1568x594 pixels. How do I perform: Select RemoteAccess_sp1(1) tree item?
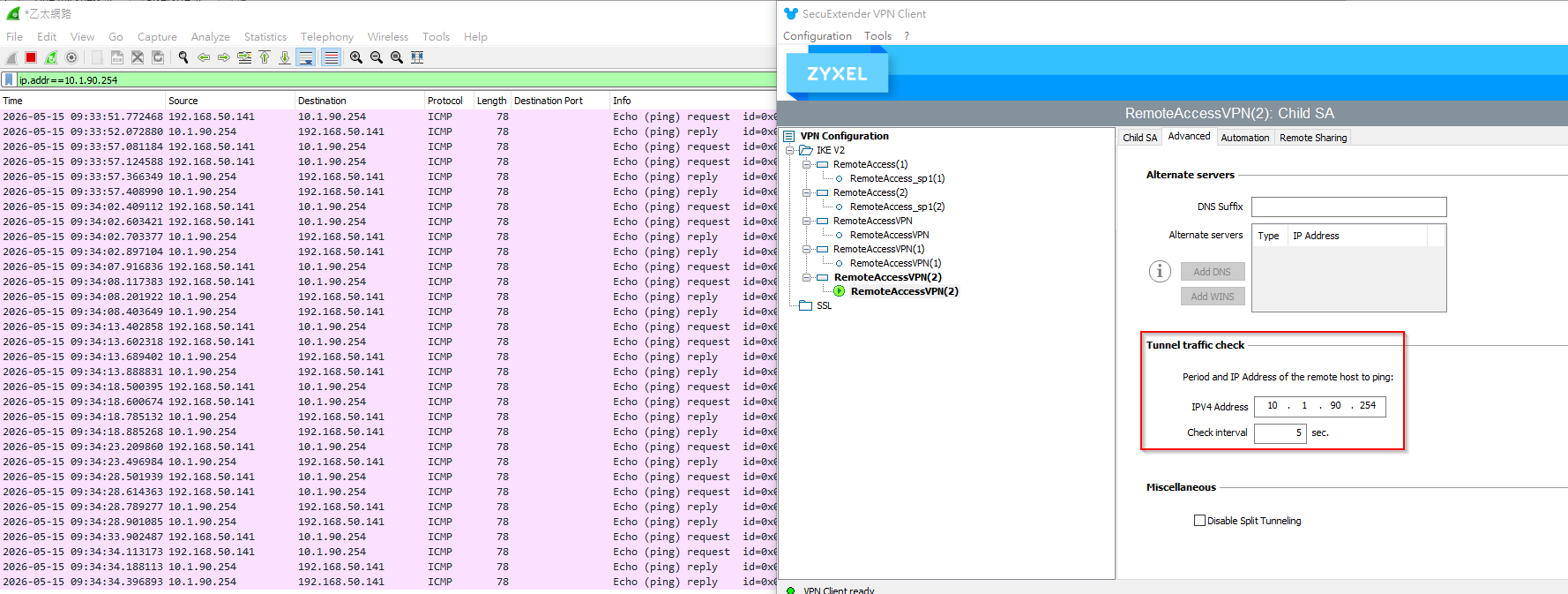(x=897, y=178)
